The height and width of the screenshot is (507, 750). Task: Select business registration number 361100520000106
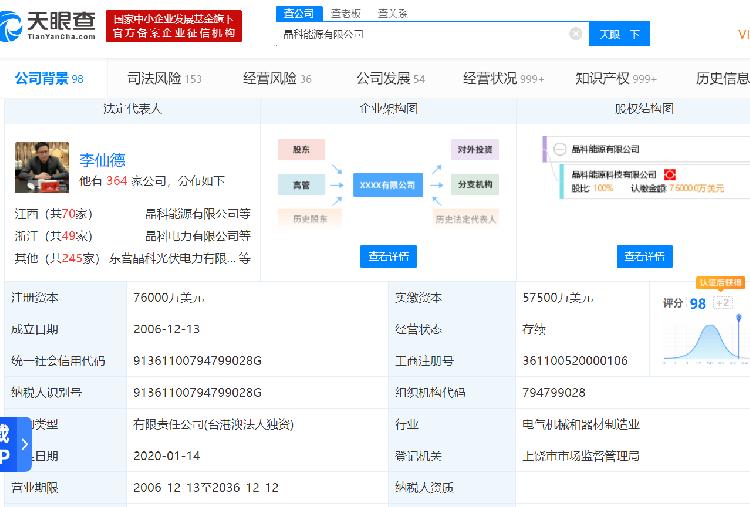pos(575,361)
